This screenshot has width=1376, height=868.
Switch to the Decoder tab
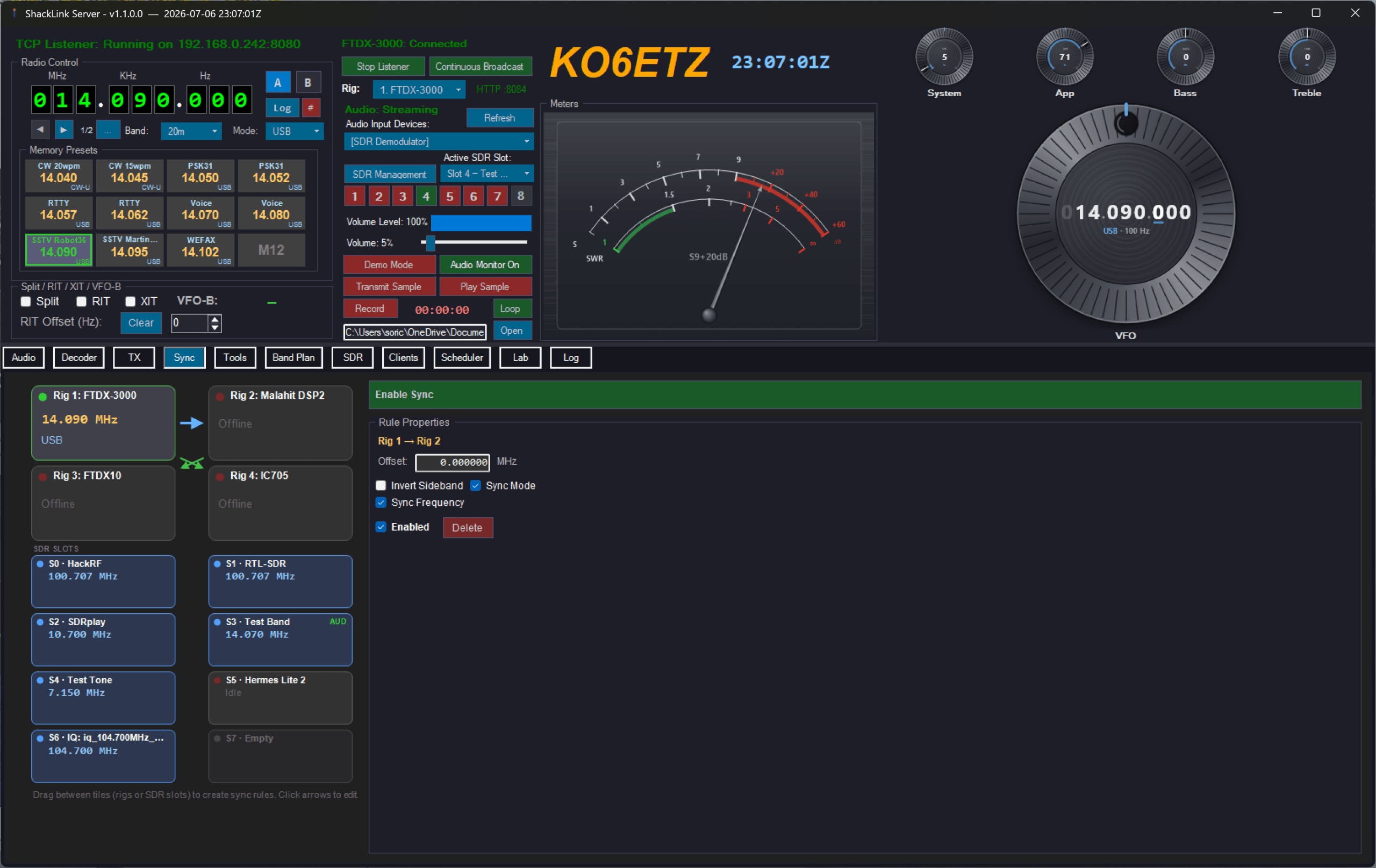click(x=79, y=357)
